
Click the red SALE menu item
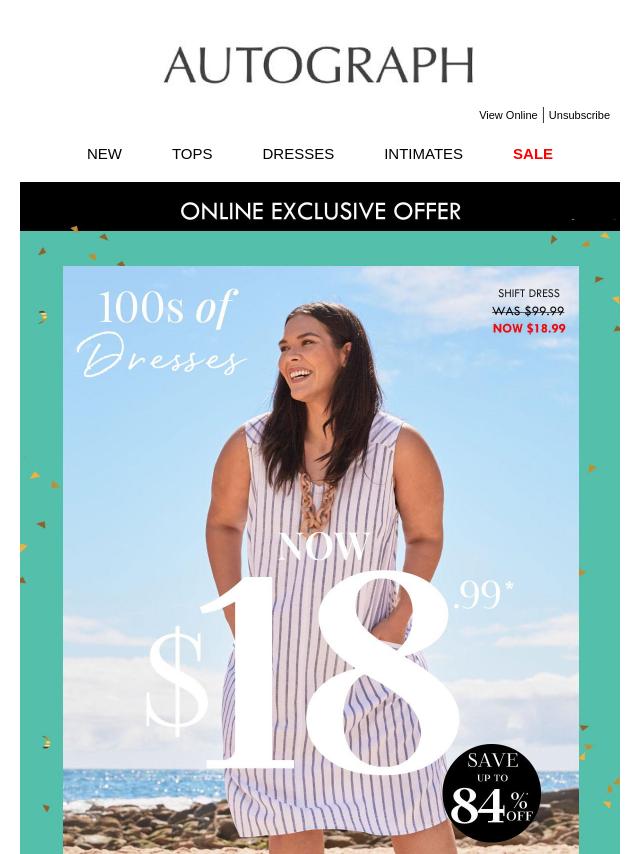[533, 154]
